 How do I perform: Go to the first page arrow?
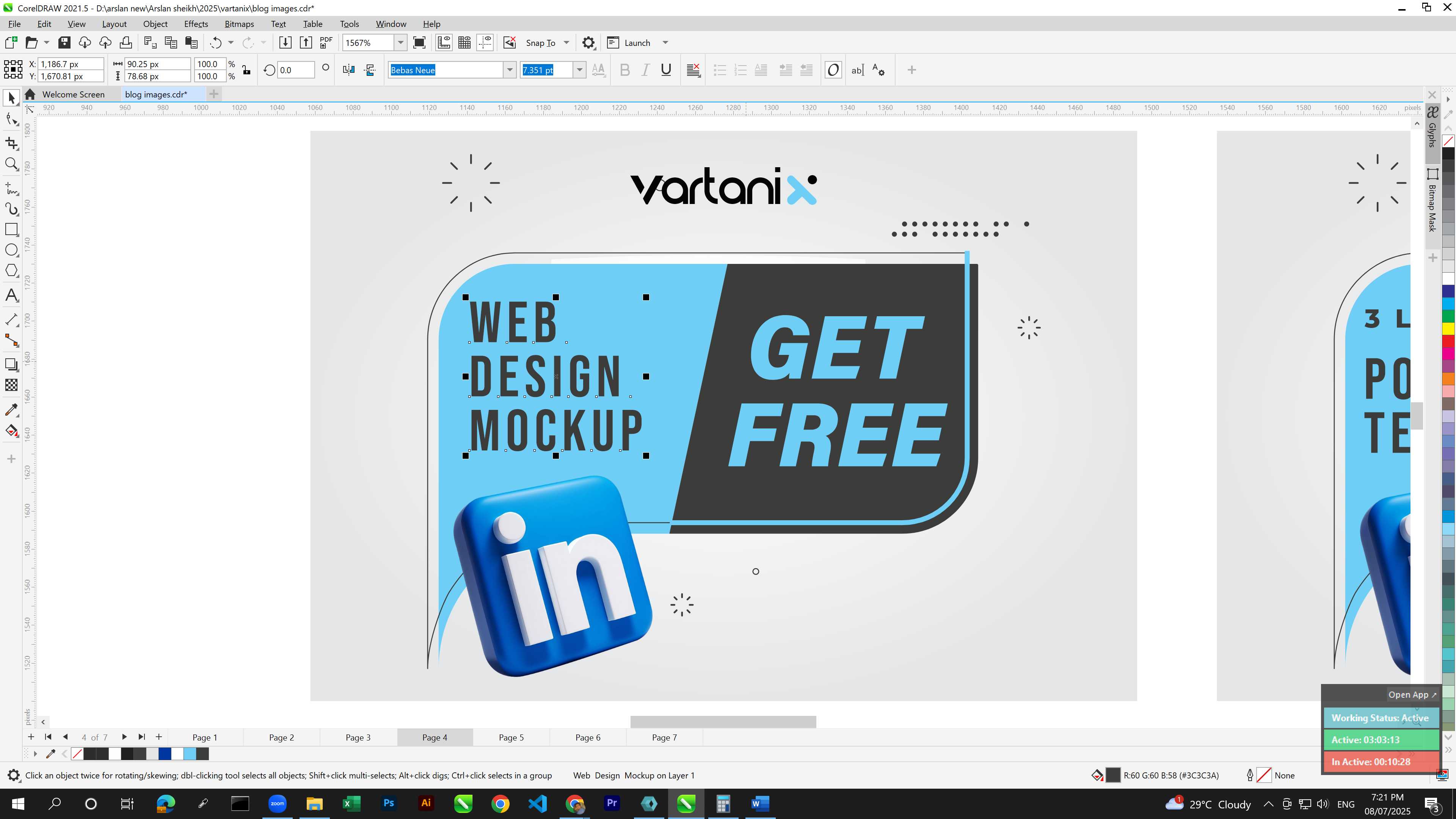(x=48, y=736)
